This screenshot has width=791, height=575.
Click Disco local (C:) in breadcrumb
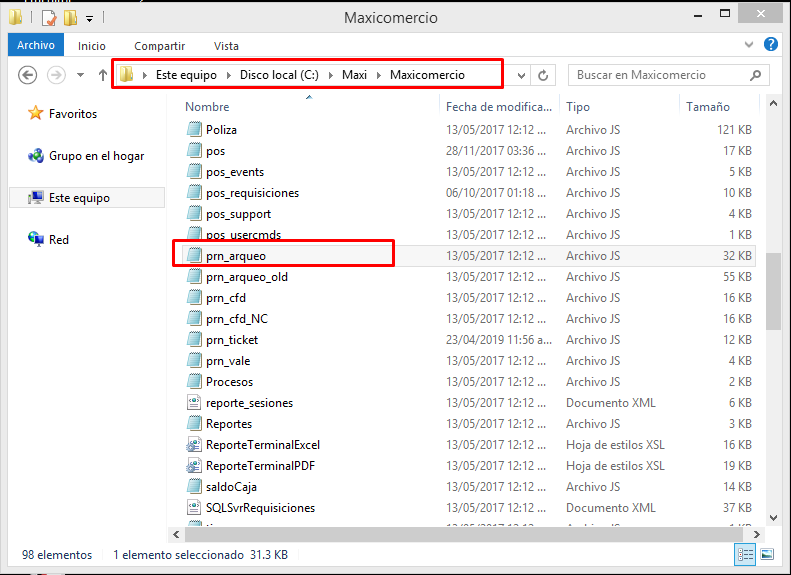(279, 75)
